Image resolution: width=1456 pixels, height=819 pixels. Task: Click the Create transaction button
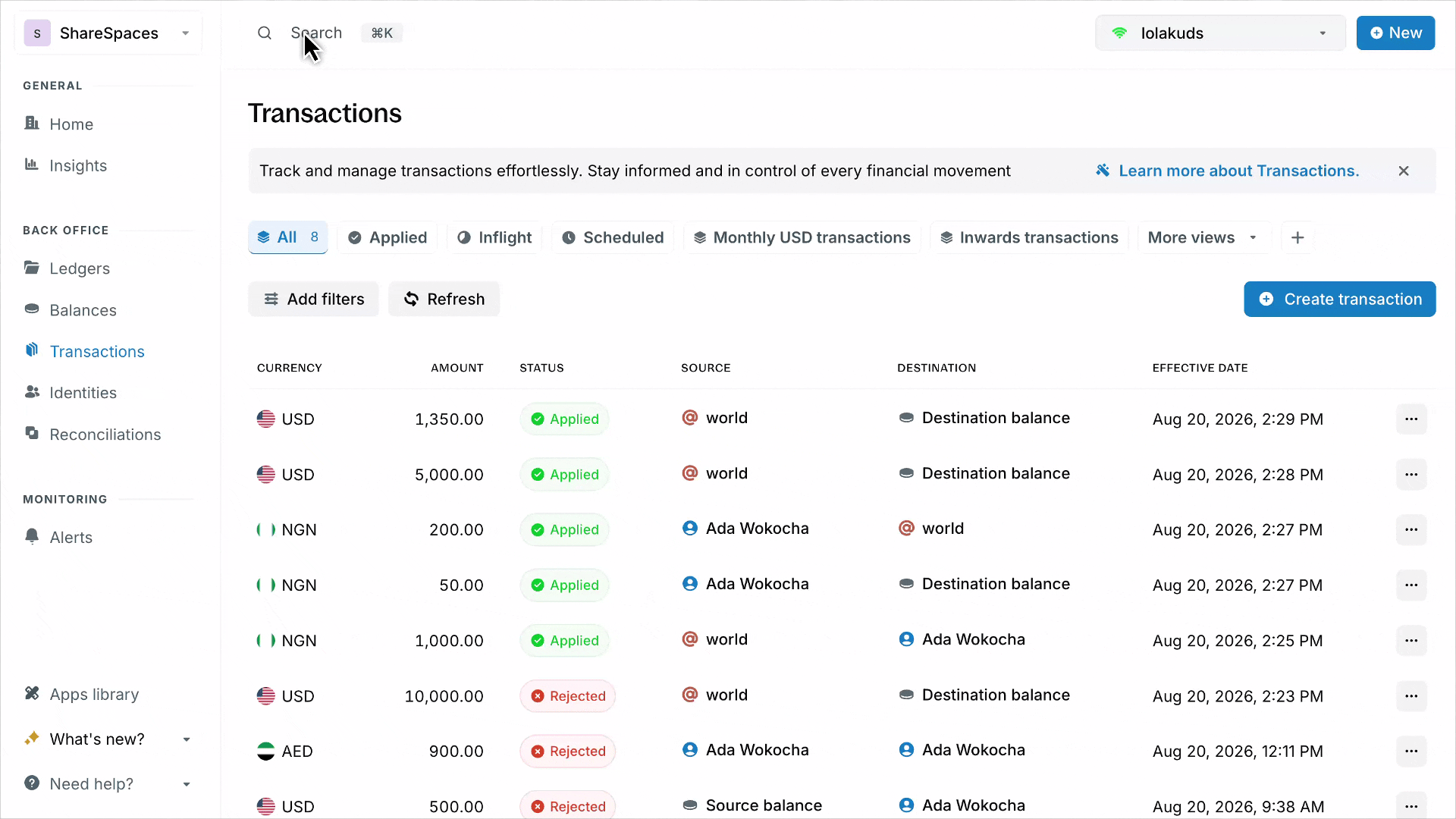point(1340,300)
